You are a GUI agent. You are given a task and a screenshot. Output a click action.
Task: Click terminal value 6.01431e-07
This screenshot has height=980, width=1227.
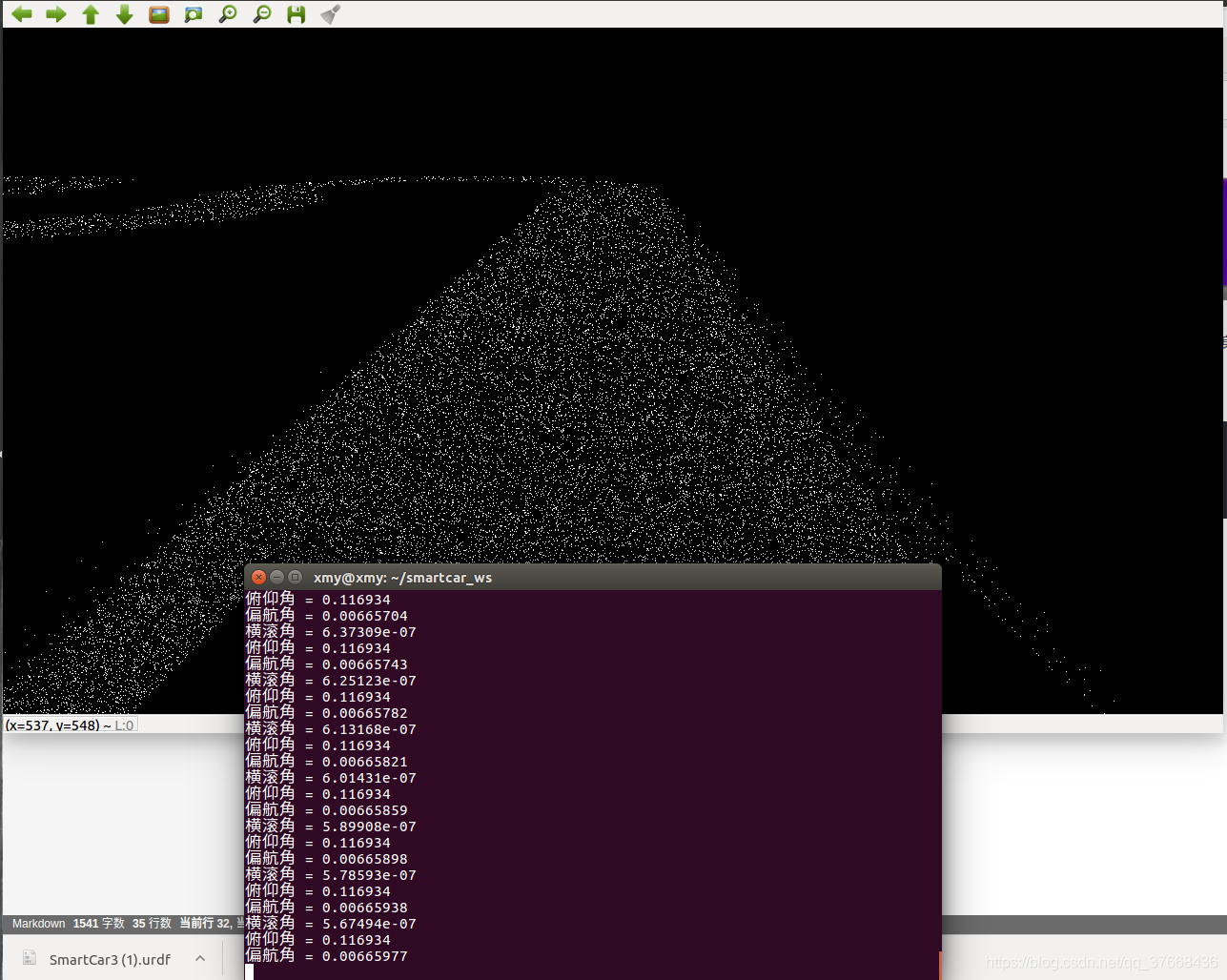click(369, 778)
